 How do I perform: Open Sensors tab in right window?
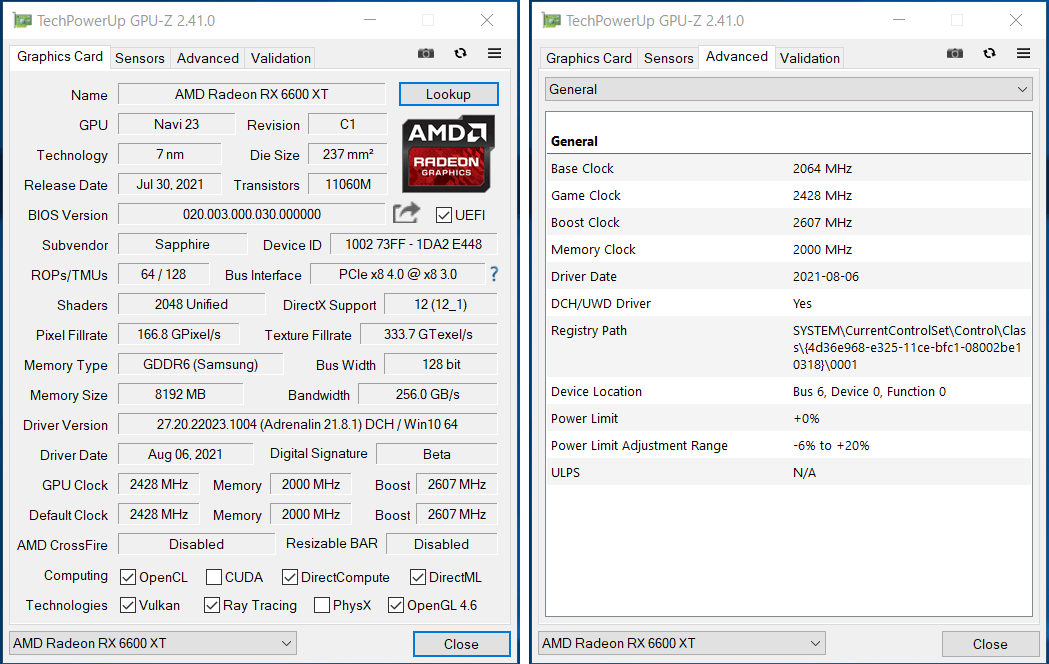click(668, 58)
